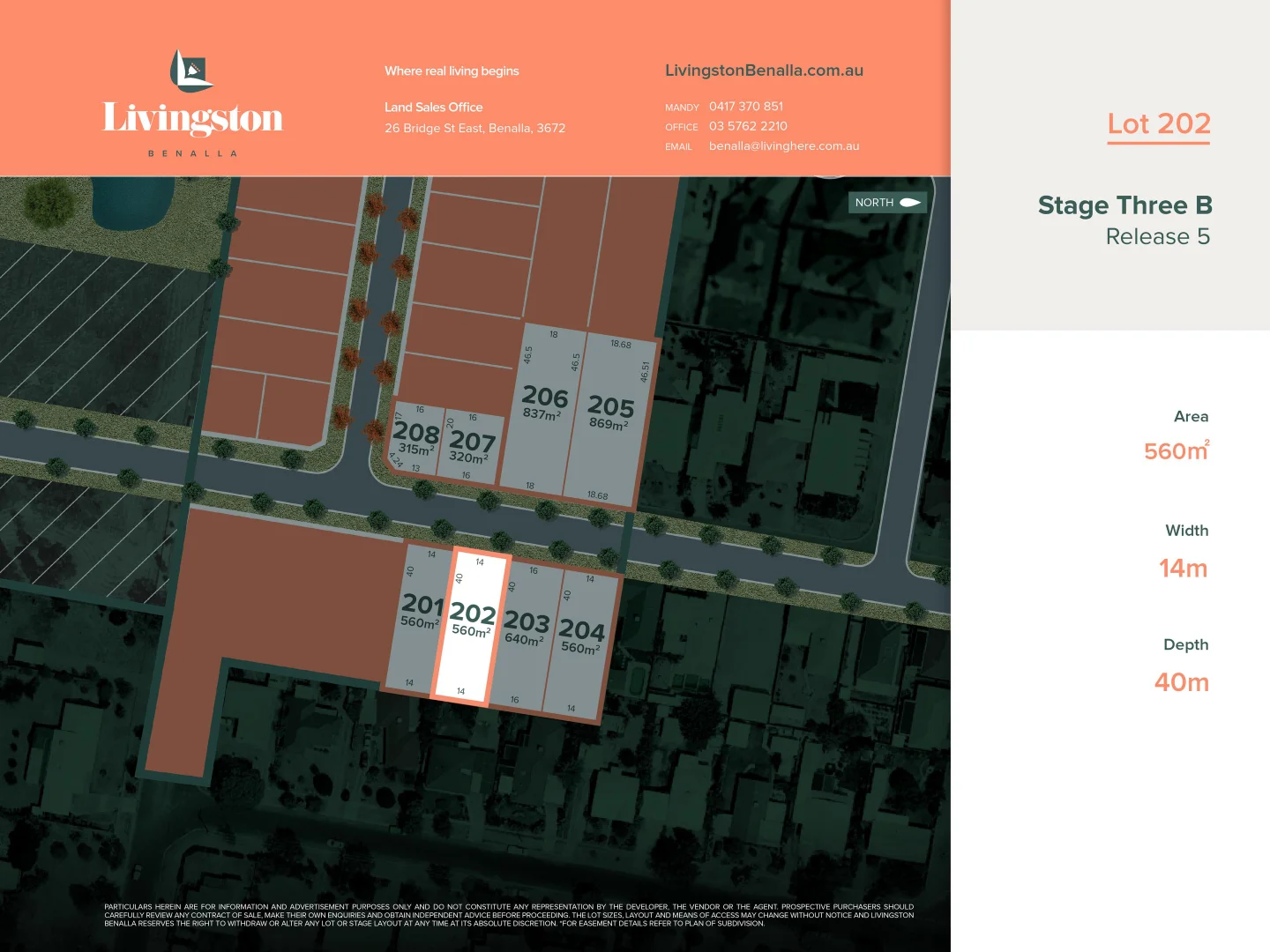This screenshot has width=1270, height=952.
Task: Select Lot 201 on the site plan
Action: coord(419,612)
